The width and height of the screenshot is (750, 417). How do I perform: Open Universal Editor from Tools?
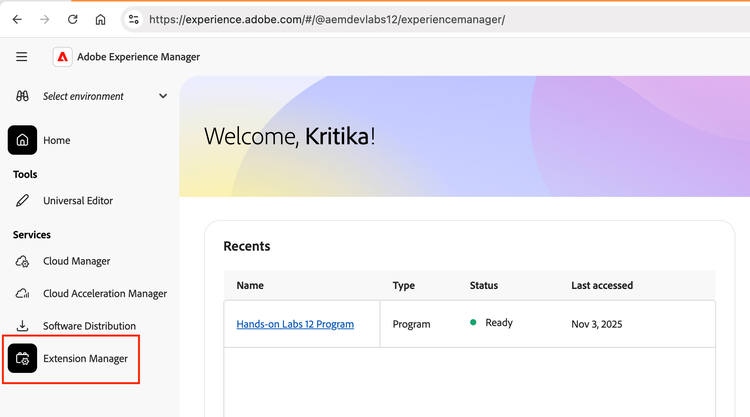[x=77, y=201]
